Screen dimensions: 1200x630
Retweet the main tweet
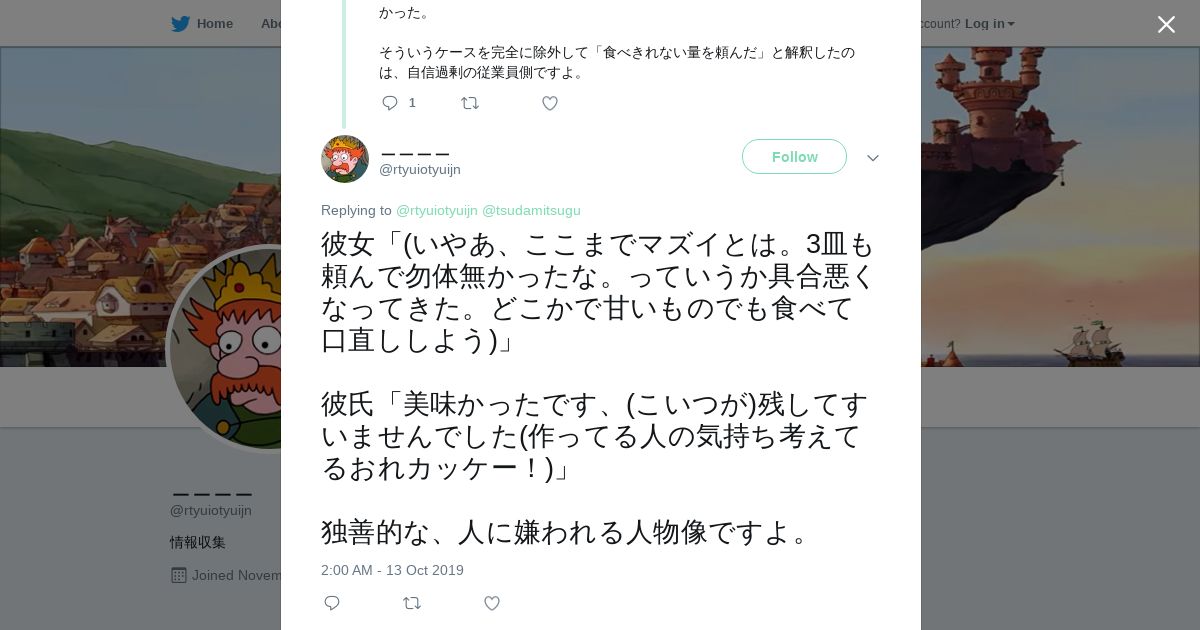pyautogui.click(x=412, y=603)
